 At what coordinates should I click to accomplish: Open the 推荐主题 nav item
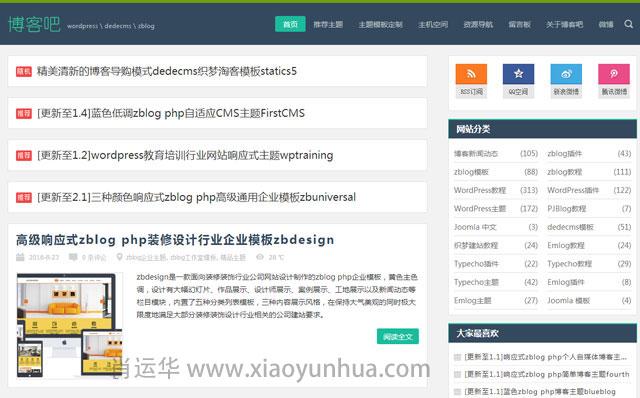click(328, 24)
